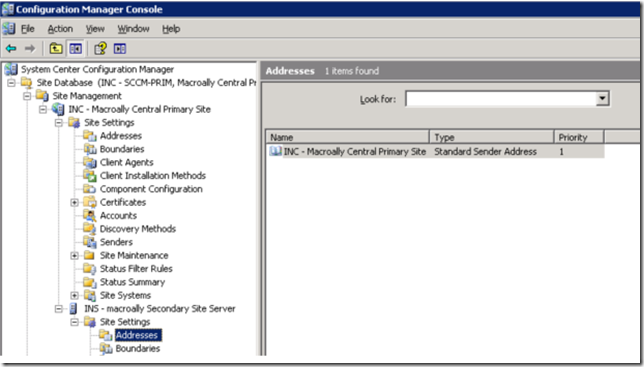Click the Site Systems icon
The height and width of the screenshot is (367, 644).
[90, 295]
